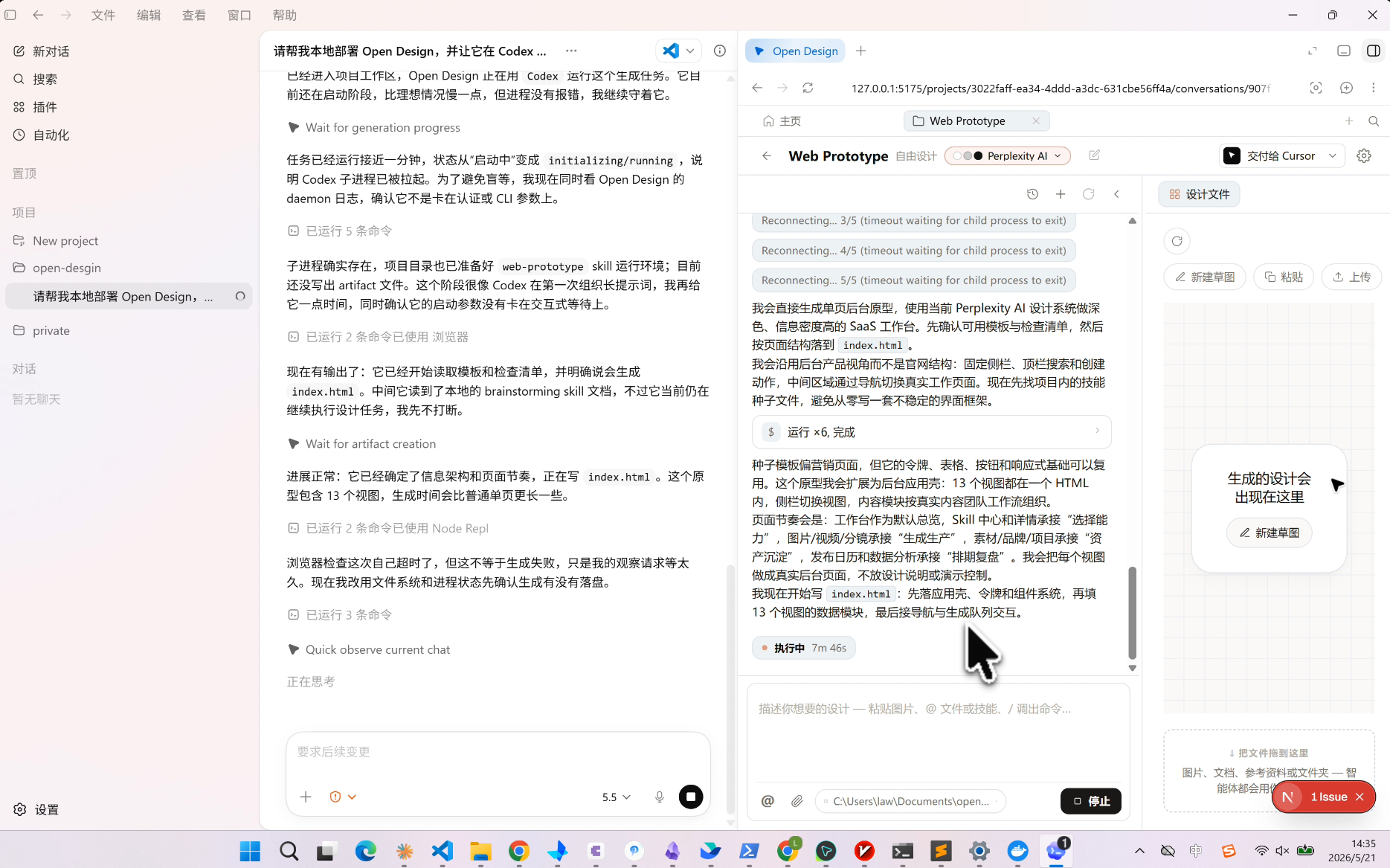Open VS Code from the taskbar
This screenshot has width=1390, height=868.
tap(443, 851)
